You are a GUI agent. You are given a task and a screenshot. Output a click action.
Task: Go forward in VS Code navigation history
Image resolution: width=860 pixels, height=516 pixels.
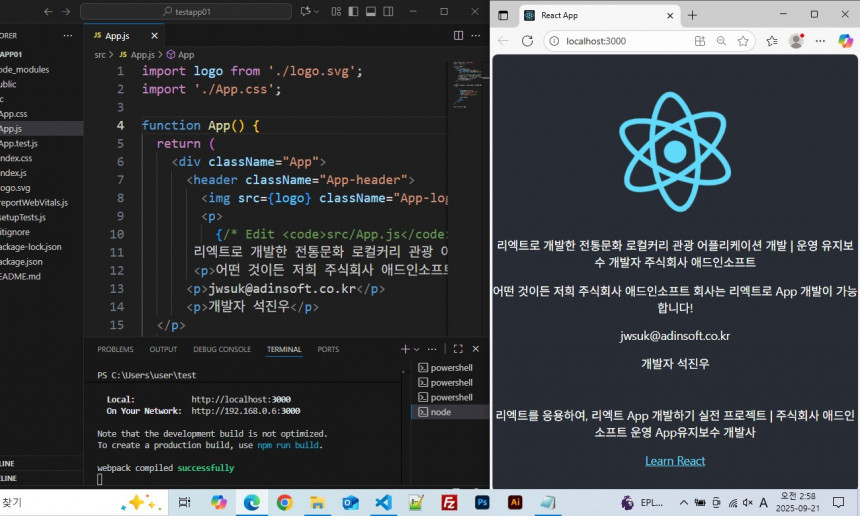(66, 12)
